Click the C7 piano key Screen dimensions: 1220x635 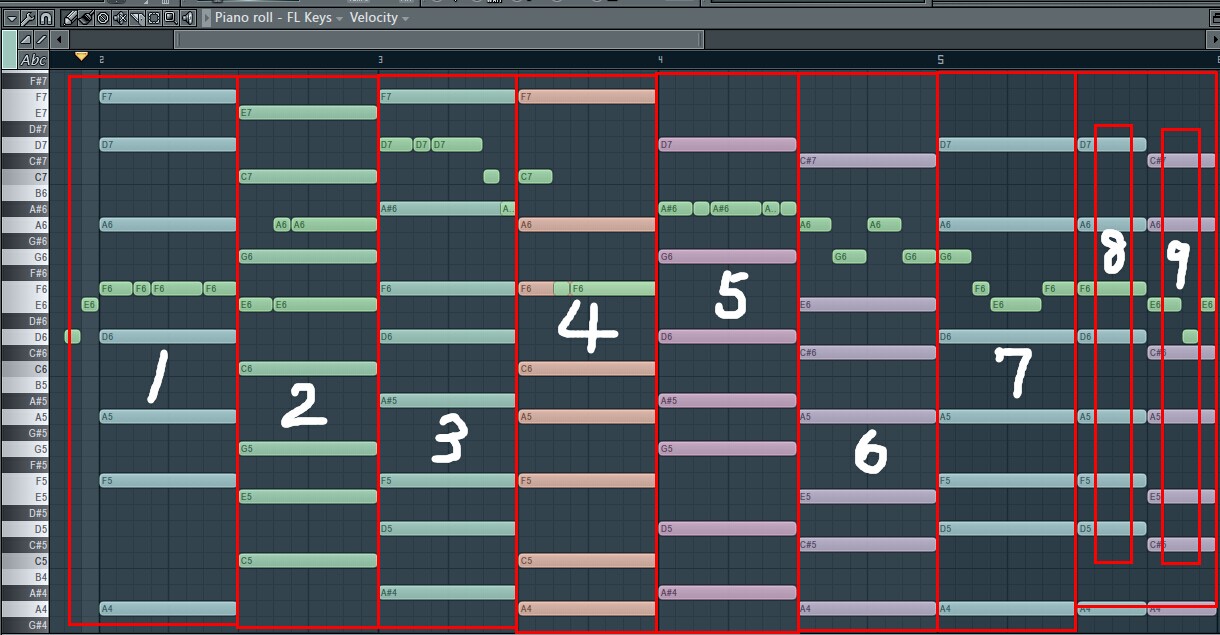coord(25,177)
